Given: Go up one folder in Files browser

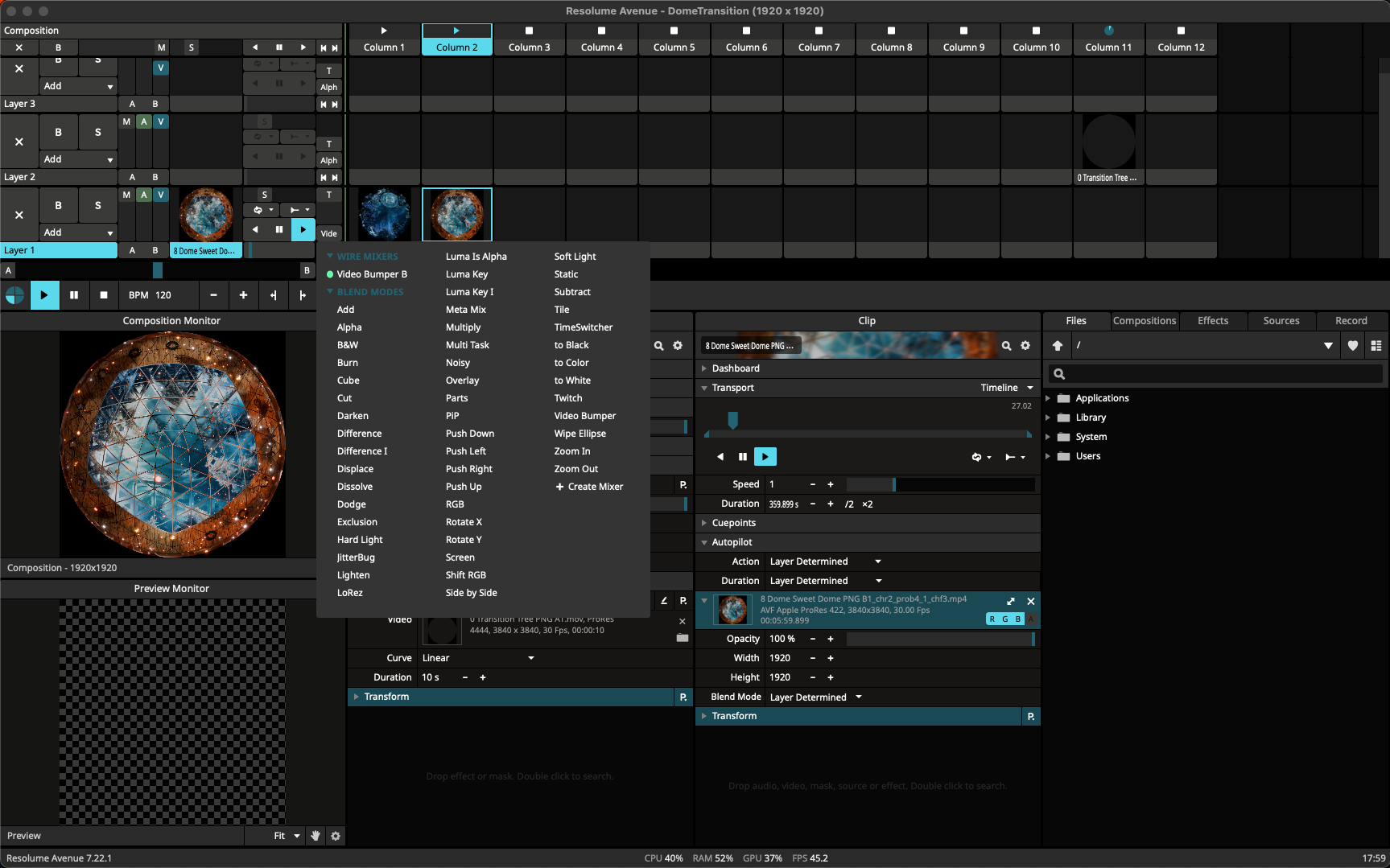Looking at the screenshot, I should click(x=1058, y=346).
